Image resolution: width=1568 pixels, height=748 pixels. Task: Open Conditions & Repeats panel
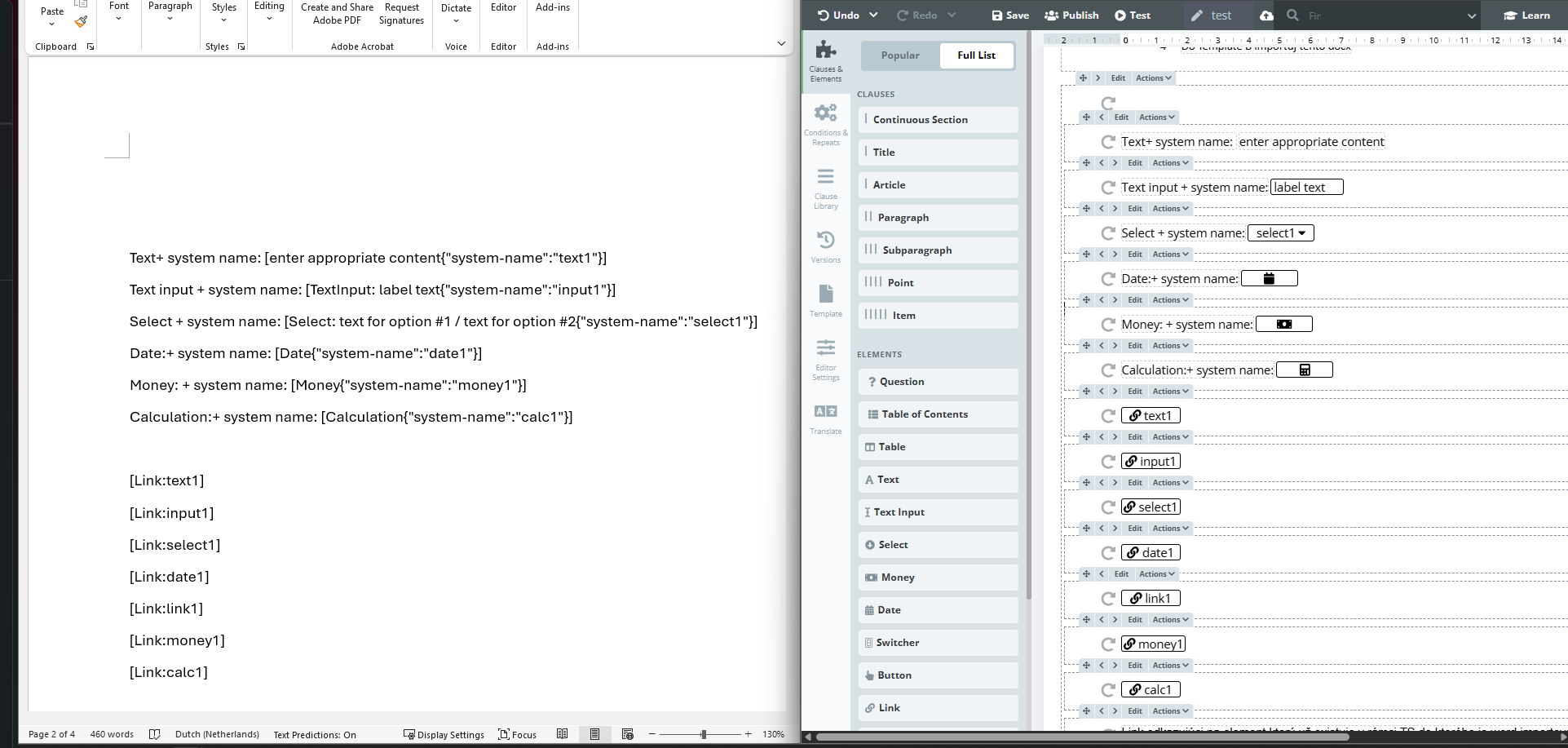[825, 124]
